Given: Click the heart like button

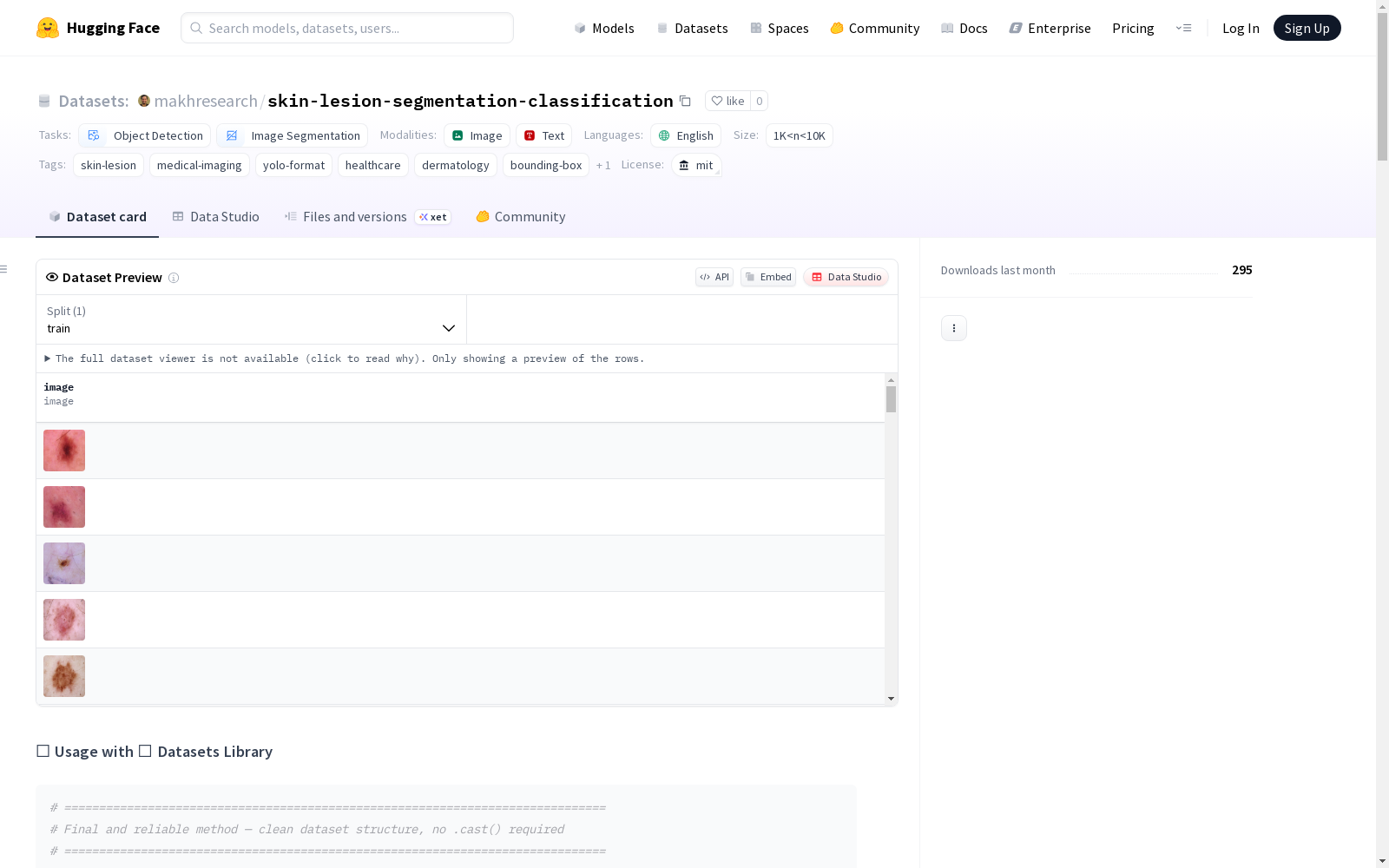Looking at the screenshot, I should [727, 101].
